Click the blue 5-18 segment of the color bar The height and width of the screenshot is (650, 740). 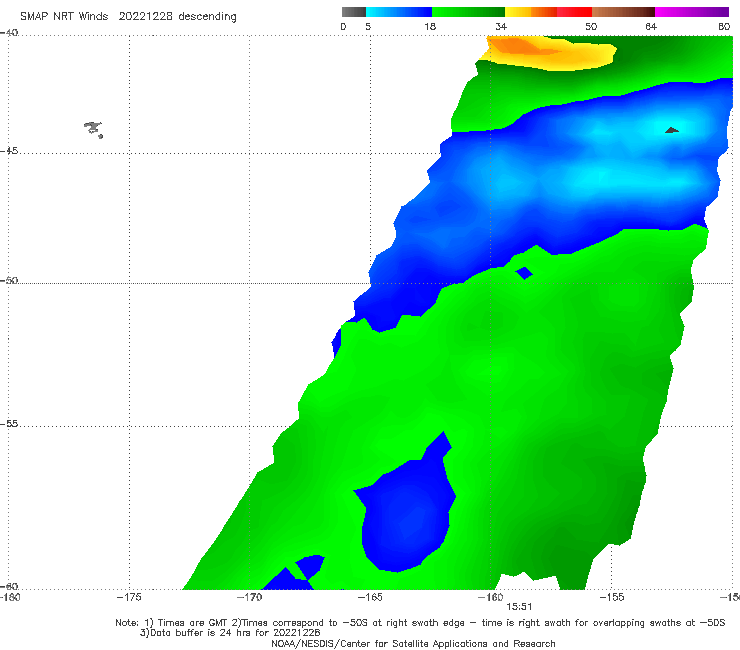[x=399, y=12]
